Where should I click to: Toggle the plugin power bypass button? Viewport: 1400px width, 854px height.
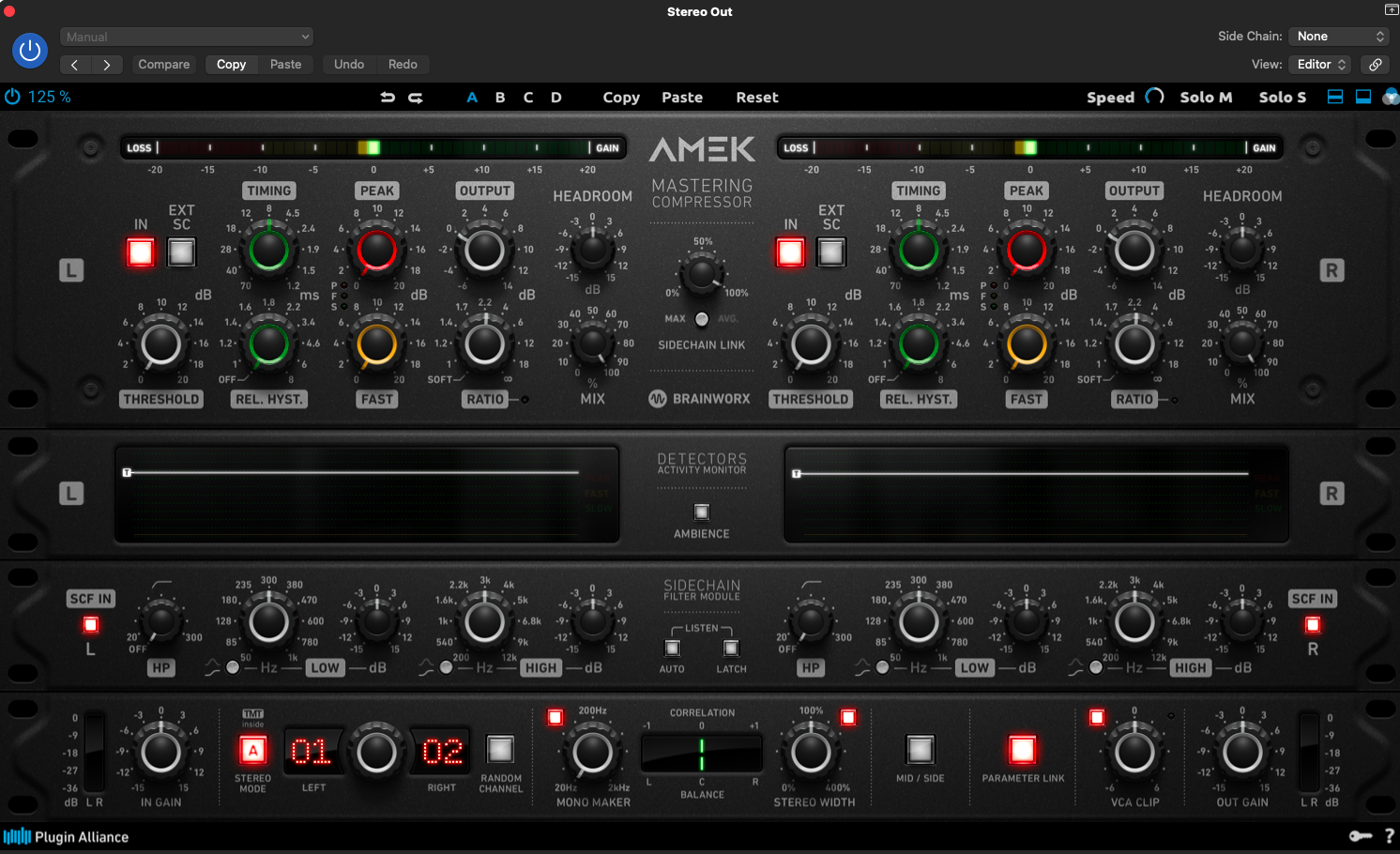(x=30, y=50)
